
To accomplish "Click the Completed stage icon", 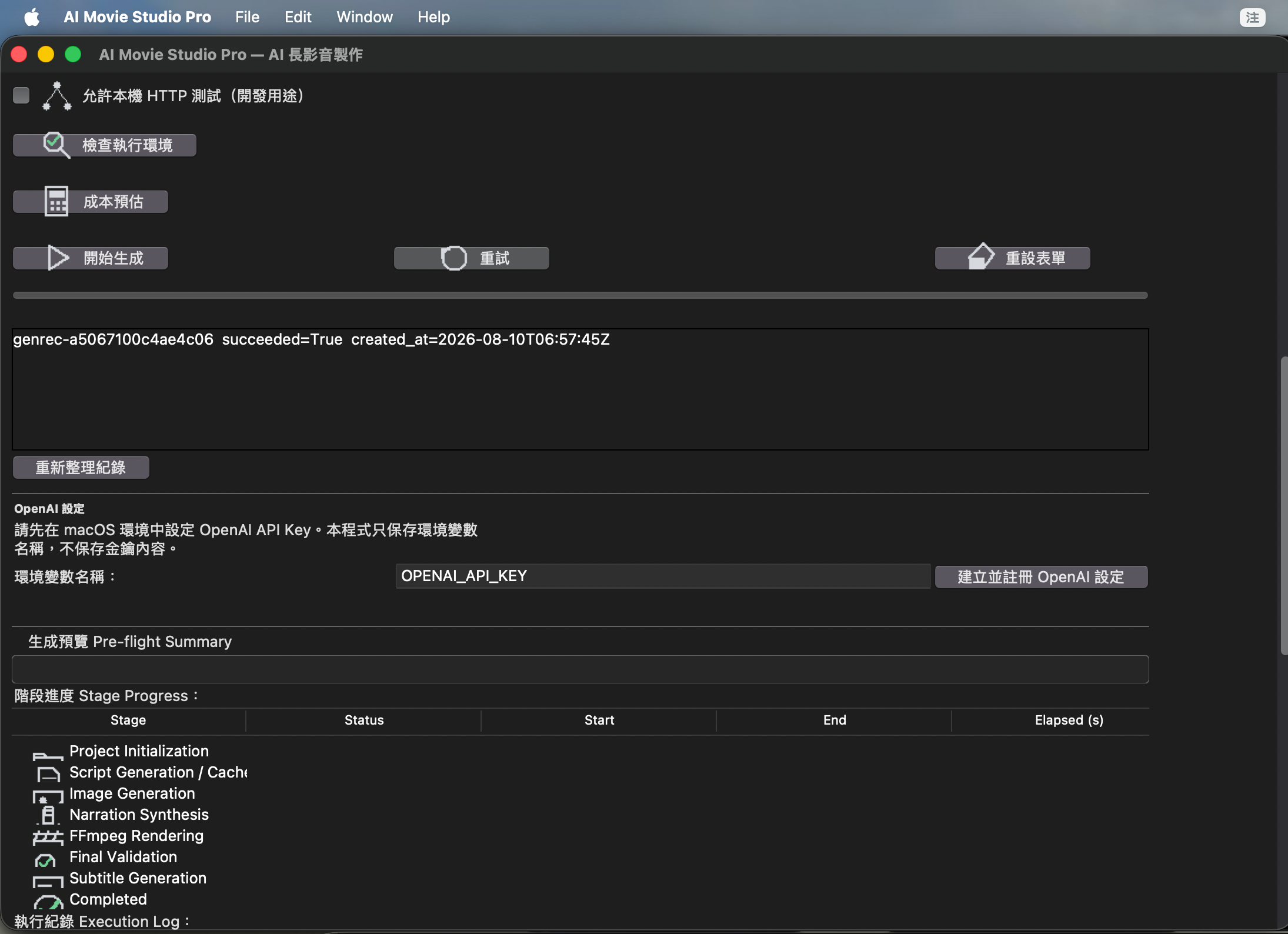I will click(48, 902).
